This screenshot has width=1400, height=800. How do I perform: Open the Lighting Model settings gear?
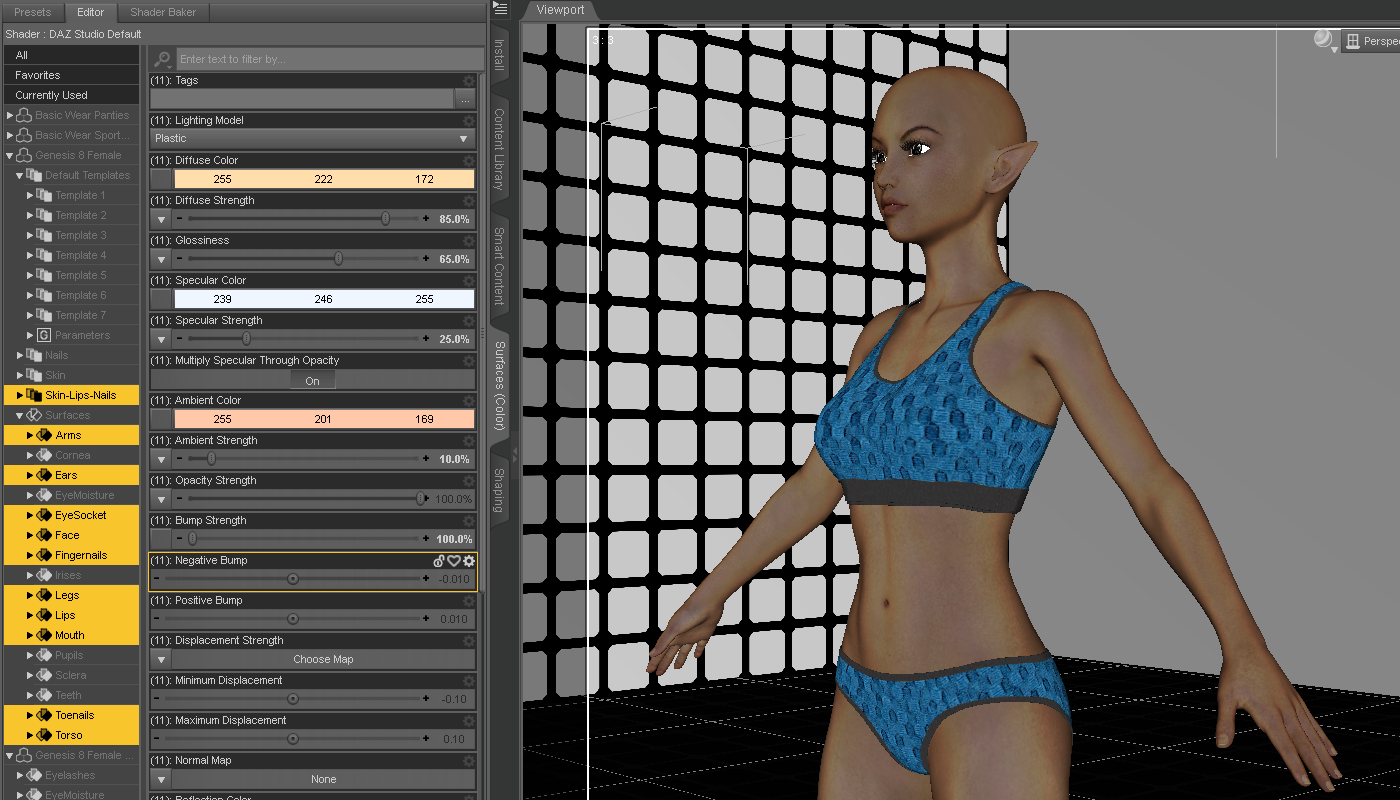tap(469, 121)
